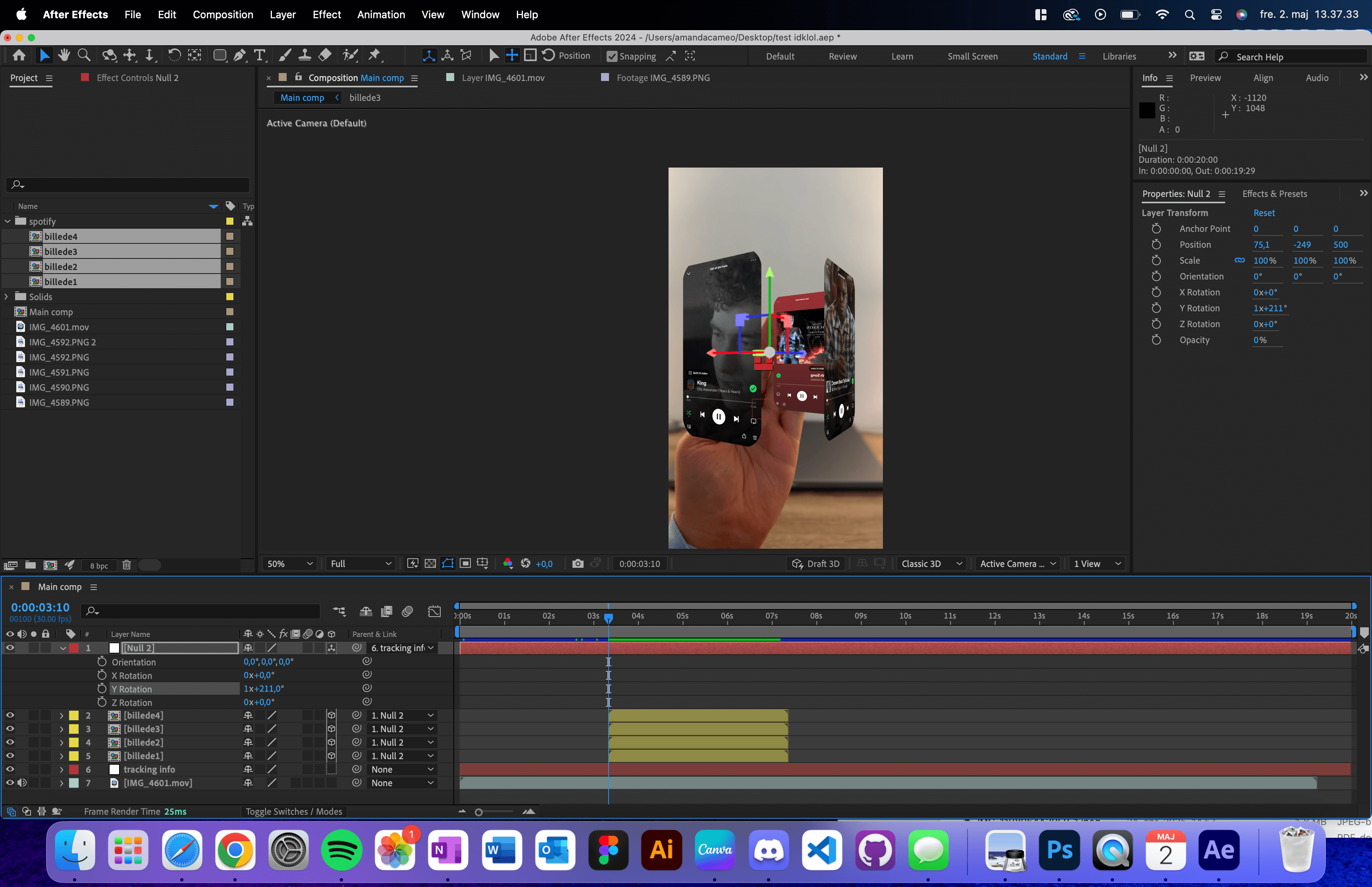Select the Rotation tool
1372x887 pixels.
pos(174,55)
